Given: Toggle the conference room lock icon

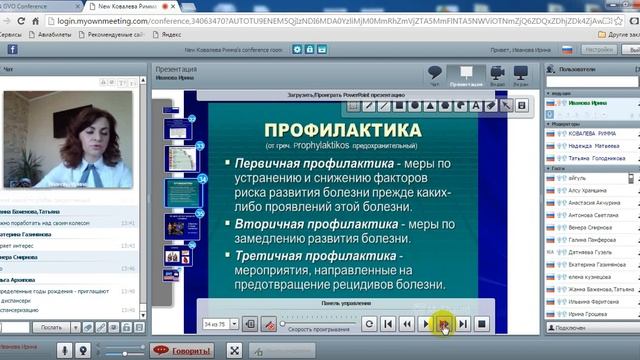Looking at the screenshot, I should pyautogui.click(x=309, y=50).
